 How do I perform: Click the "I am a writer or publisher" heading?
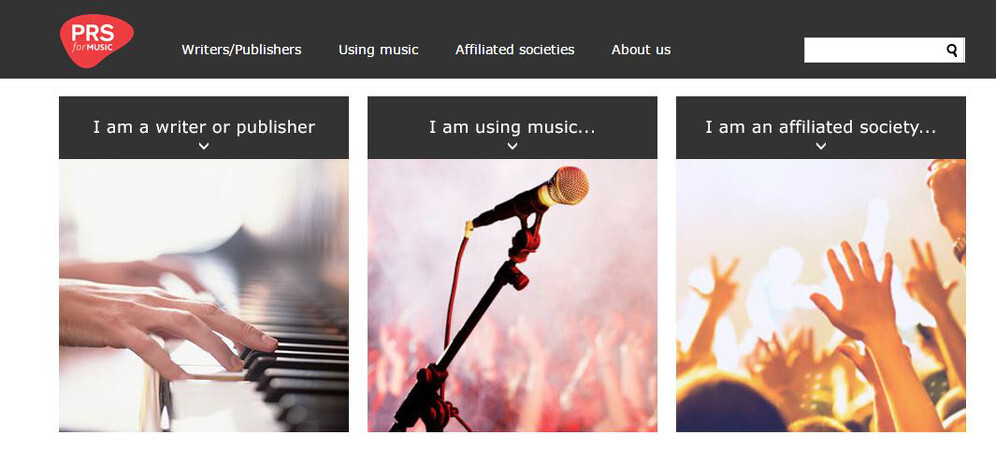[x=204, y=127]
